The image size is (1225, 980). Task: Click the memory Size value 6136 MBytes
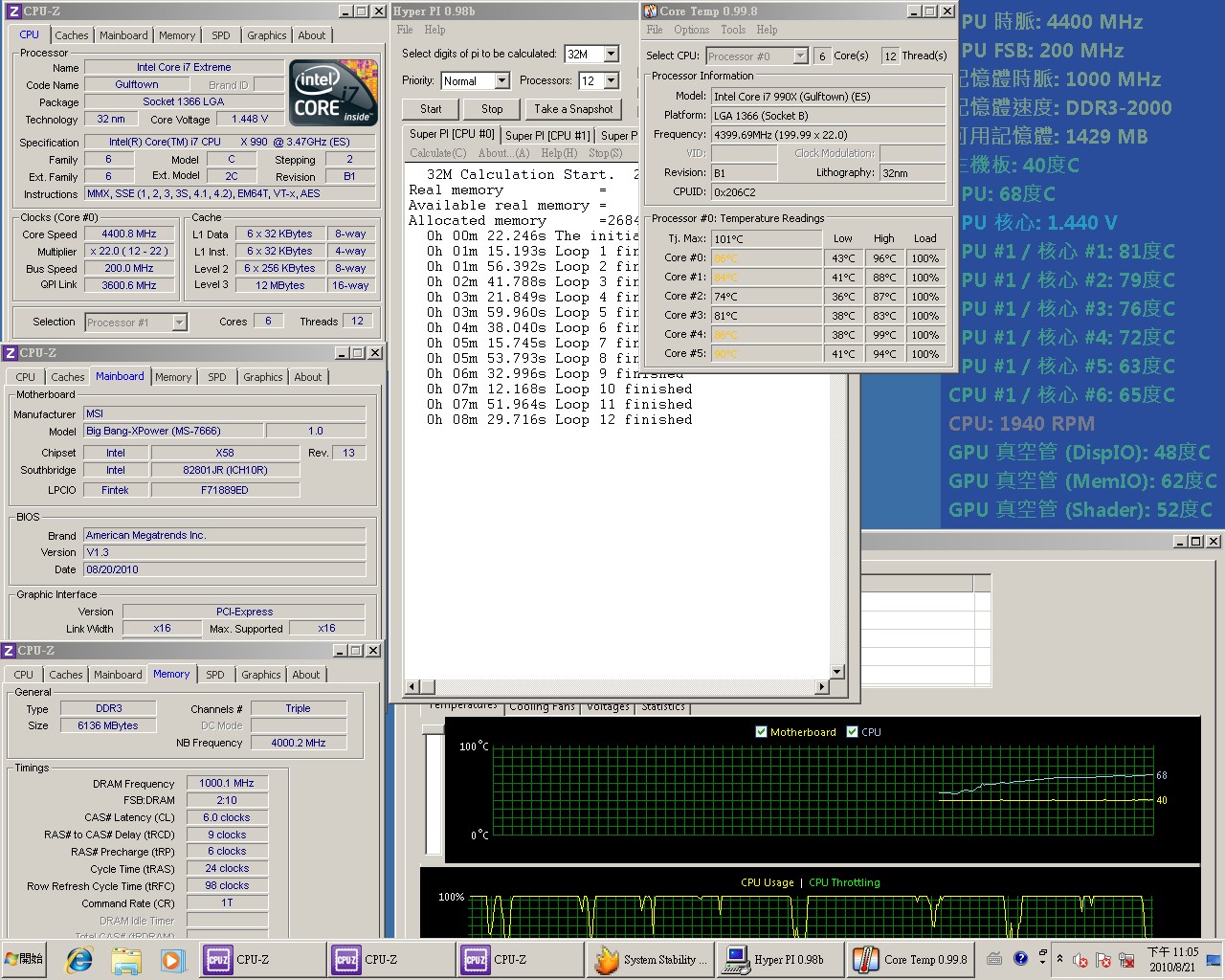[107, 726]
